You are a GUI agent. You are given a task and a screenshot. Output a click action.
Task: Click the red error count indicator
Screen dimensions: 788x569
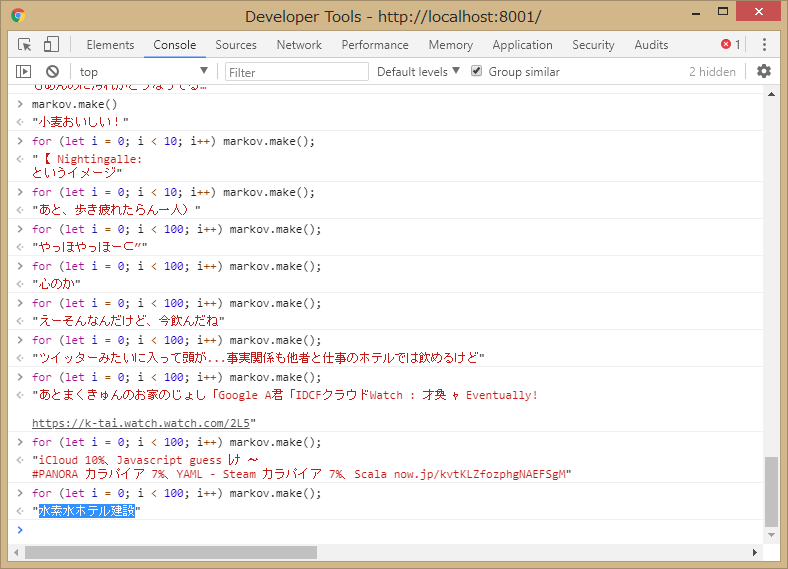pyautogui.click(x=730, y=45)
